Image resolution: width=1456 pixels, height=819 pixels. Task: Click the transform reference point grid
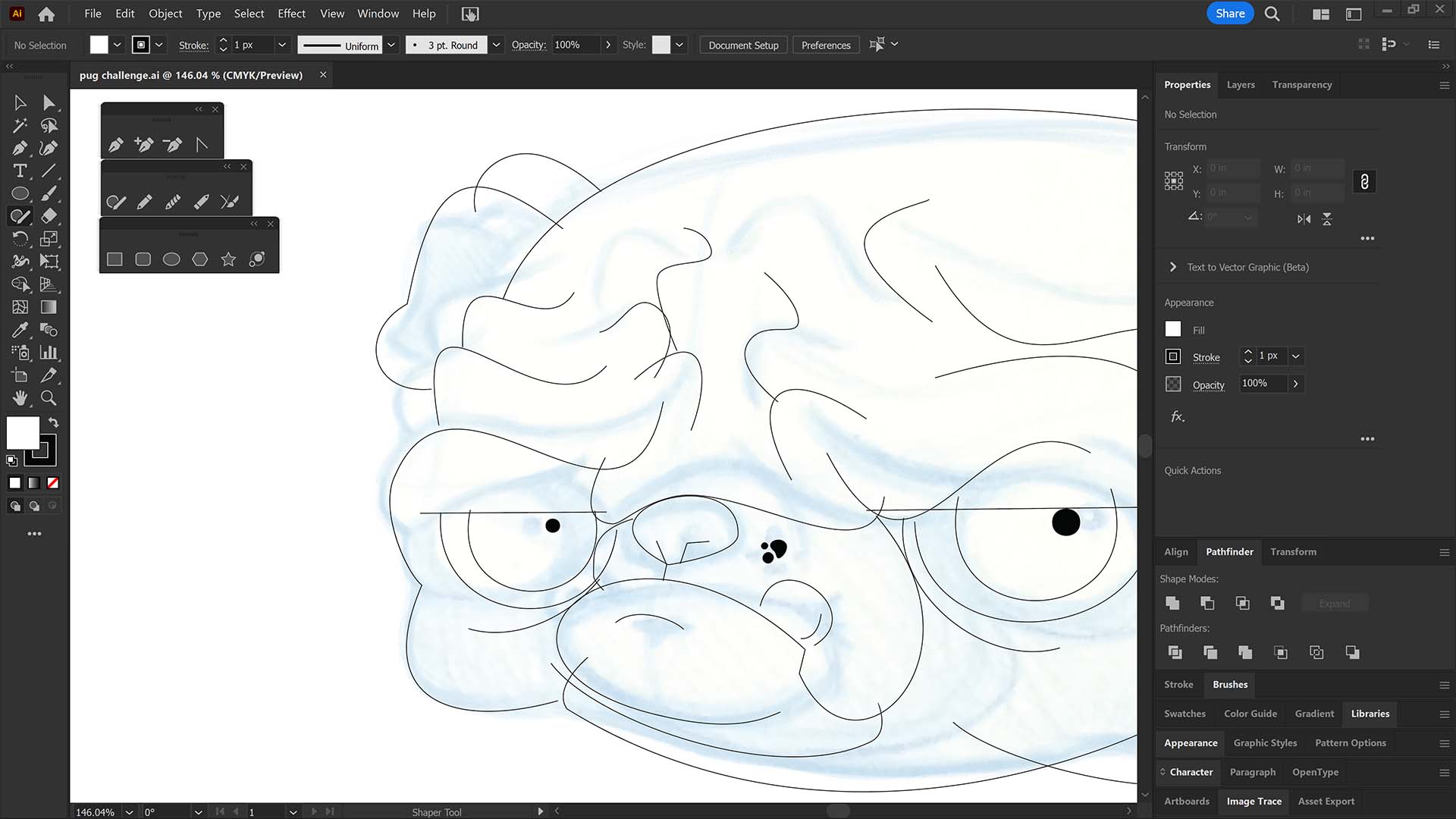click(1174, 180)
